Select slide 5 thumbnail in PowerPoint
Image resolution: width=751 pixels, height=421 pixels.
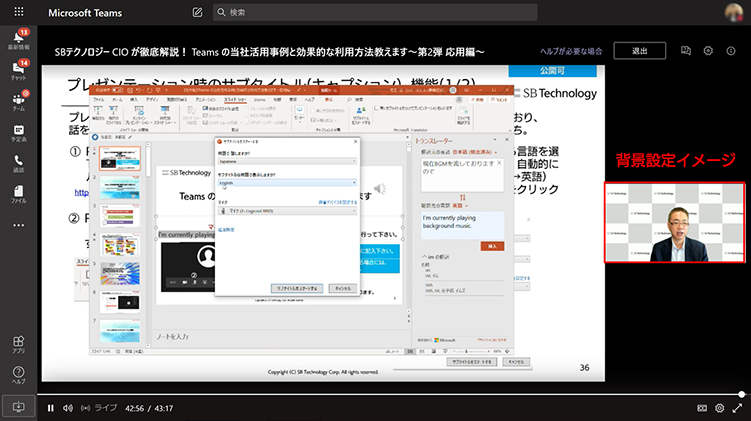120,273
